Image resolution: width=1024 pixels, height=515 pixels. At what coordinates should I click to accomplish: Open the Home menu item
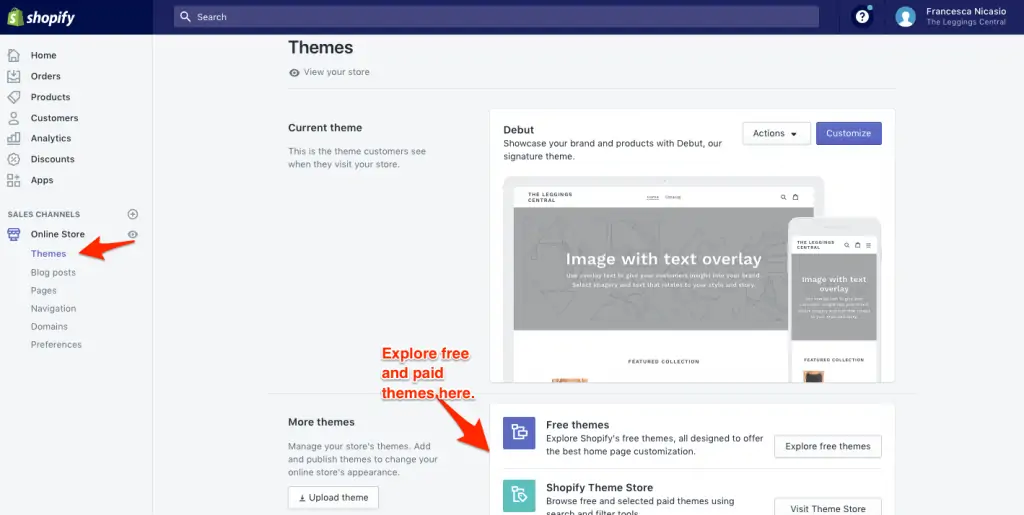[x=43, y=55]
